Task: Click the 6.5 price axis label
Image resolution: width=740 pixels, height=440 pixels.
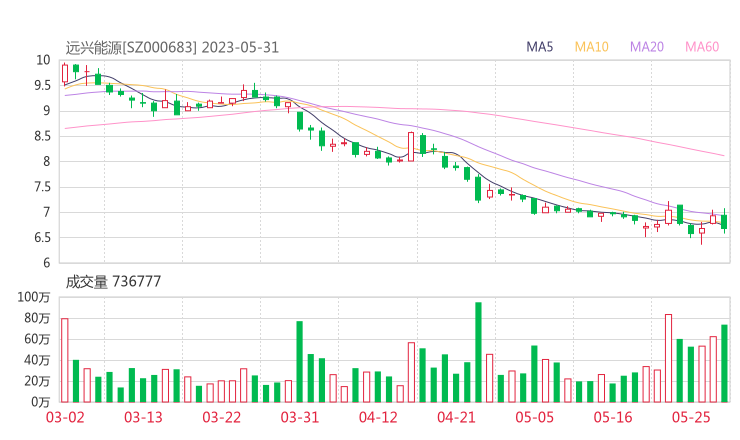Action: 42,237
